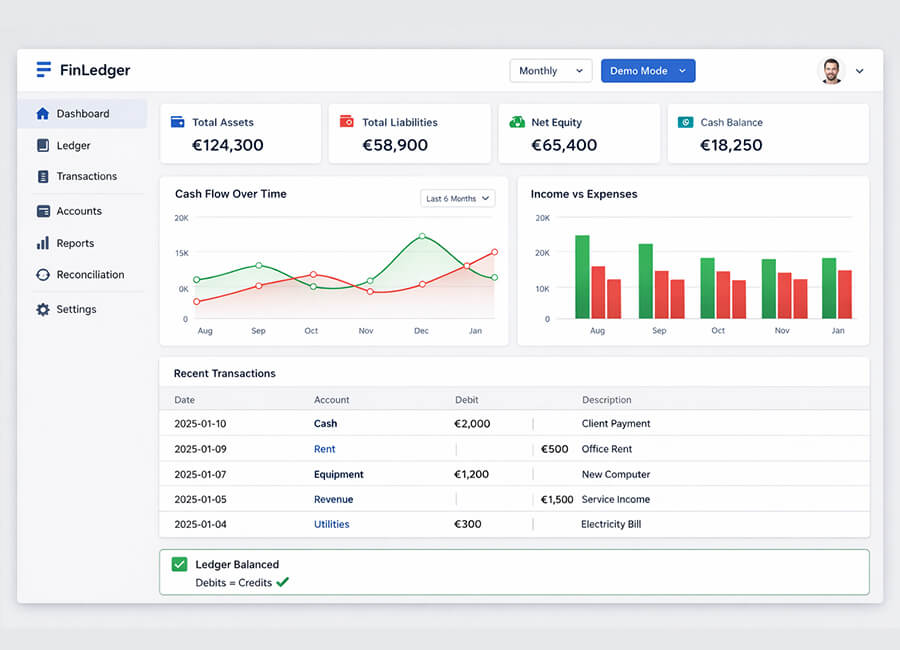900x650 pixels.
Task: Expand the Demo Mode dropdown
Action: click(647, 71)
